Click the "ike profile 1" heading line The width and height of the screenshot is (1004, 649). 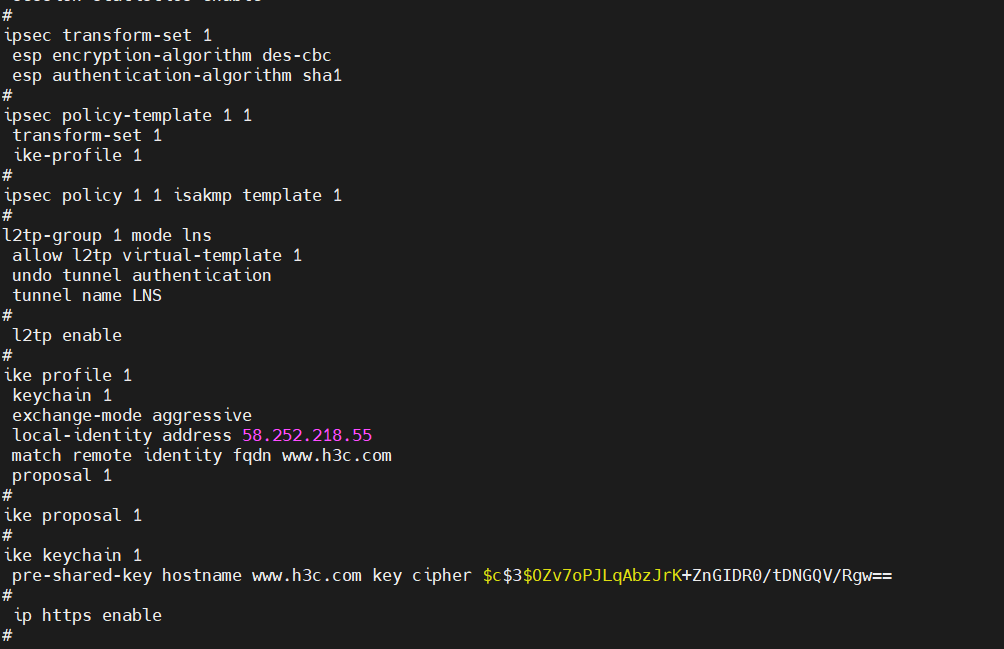pos(68,375)
